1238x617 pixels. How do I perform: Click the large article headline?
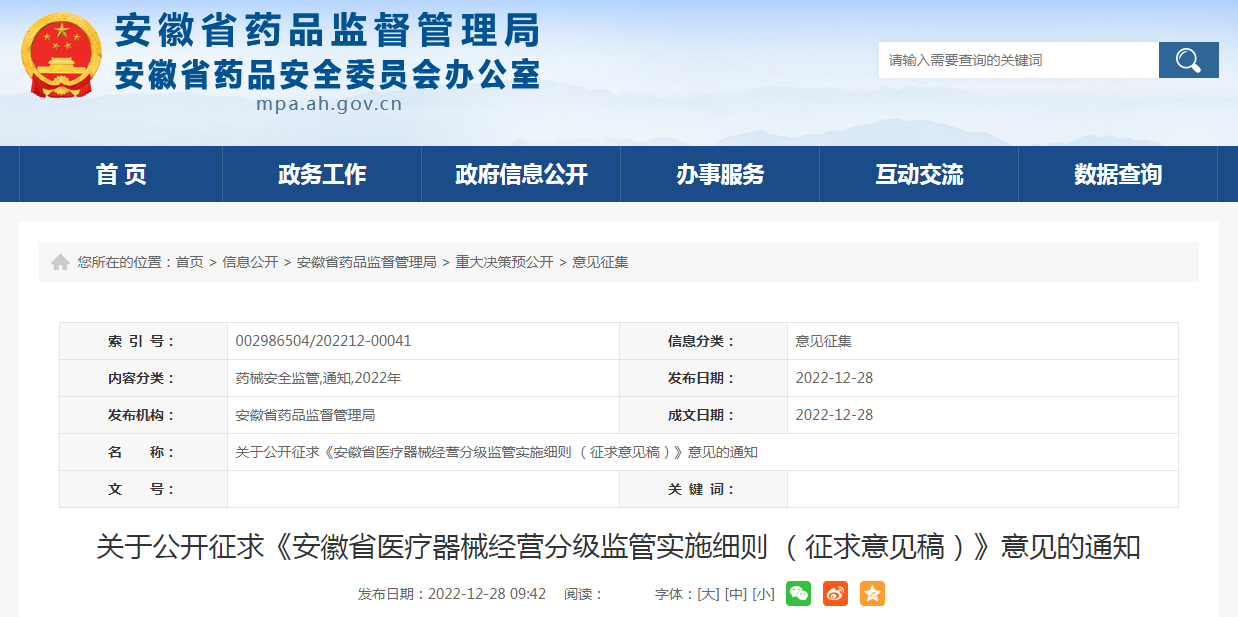(618, 547)
